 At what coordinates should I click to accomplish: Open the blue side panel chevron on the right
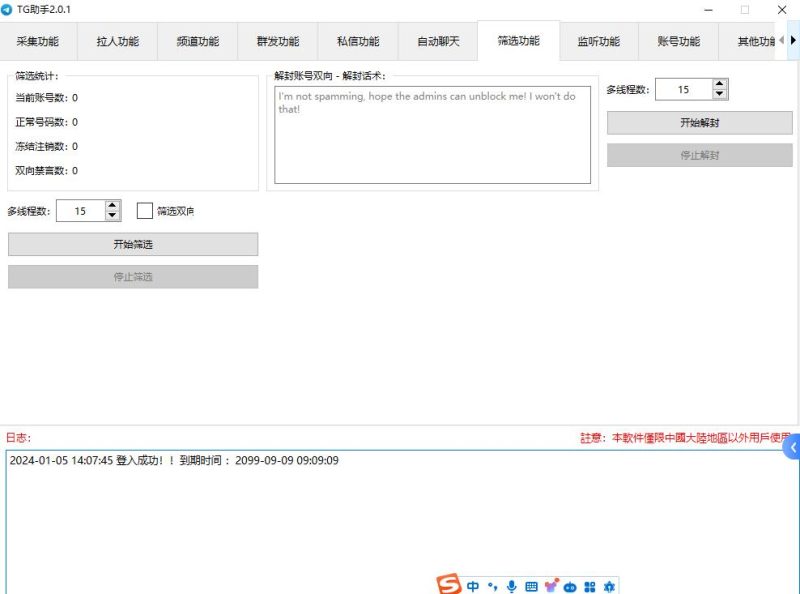(x=791, y=448)
